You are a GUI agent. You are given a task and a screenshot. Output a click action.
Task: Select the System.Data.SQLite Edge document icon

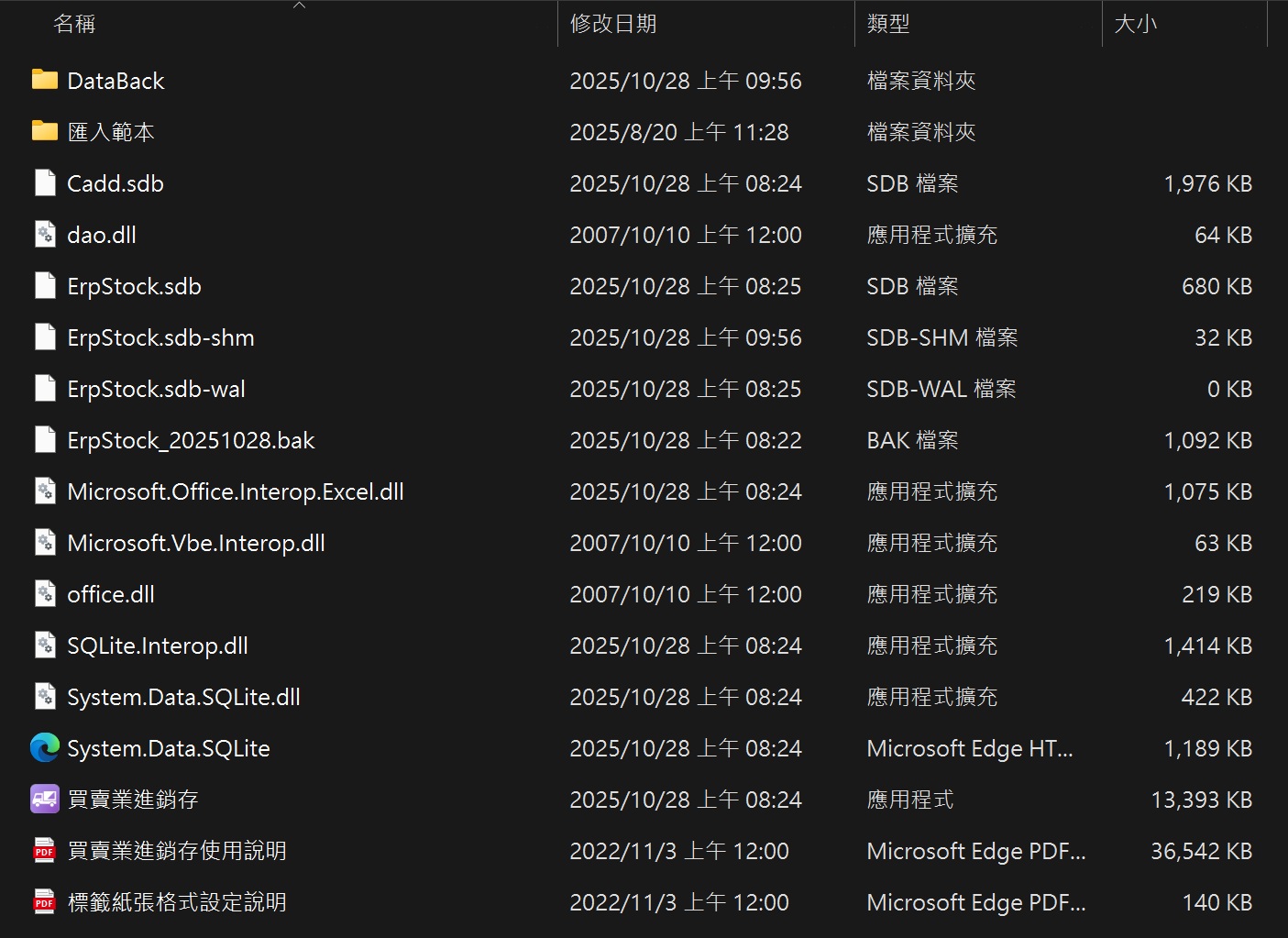pyautogui.click(x=43, y=747)
